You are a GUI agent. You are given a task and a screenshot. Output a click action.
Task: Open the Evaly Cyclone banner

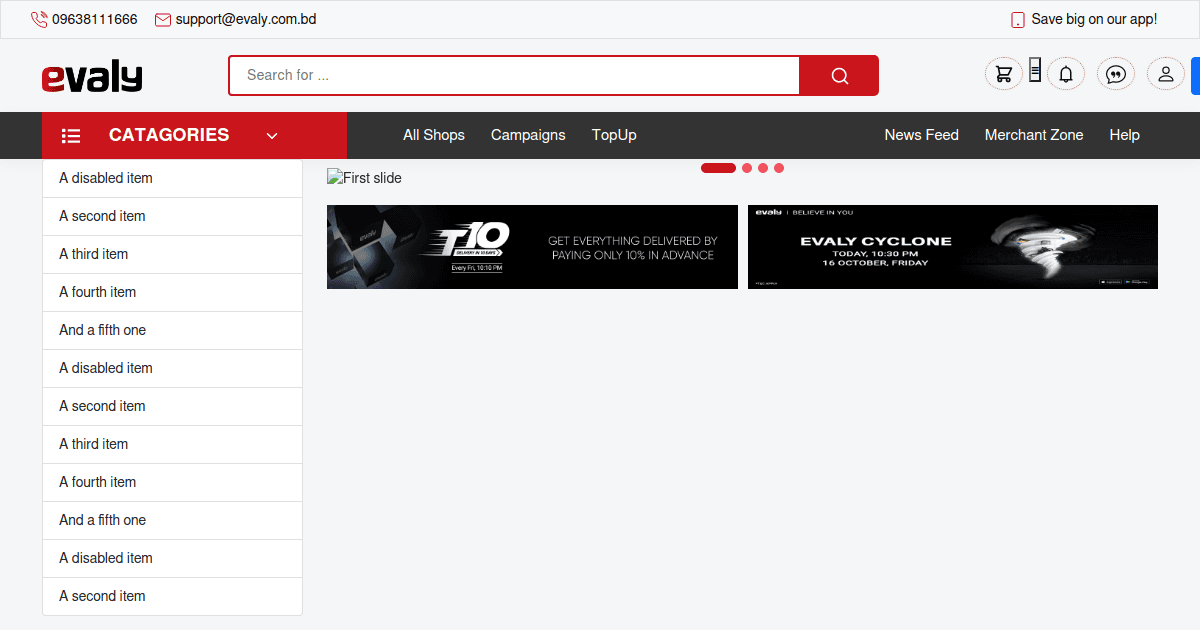click(952, 247)
